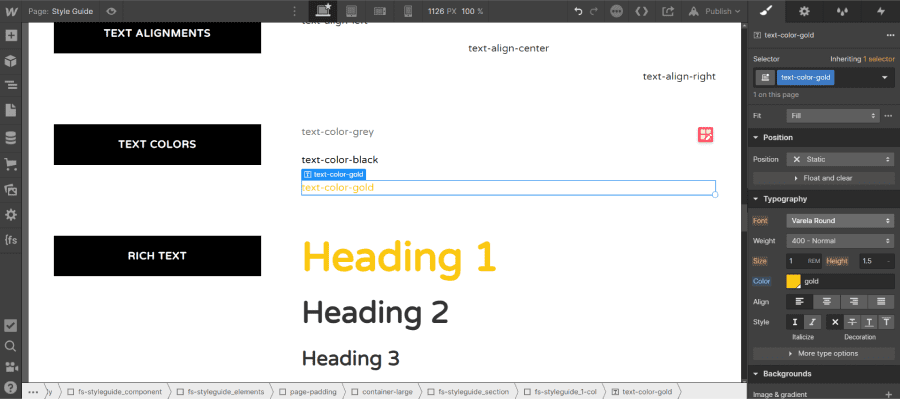
Task: Click the gold color swatch
Action: coord(793,281)
